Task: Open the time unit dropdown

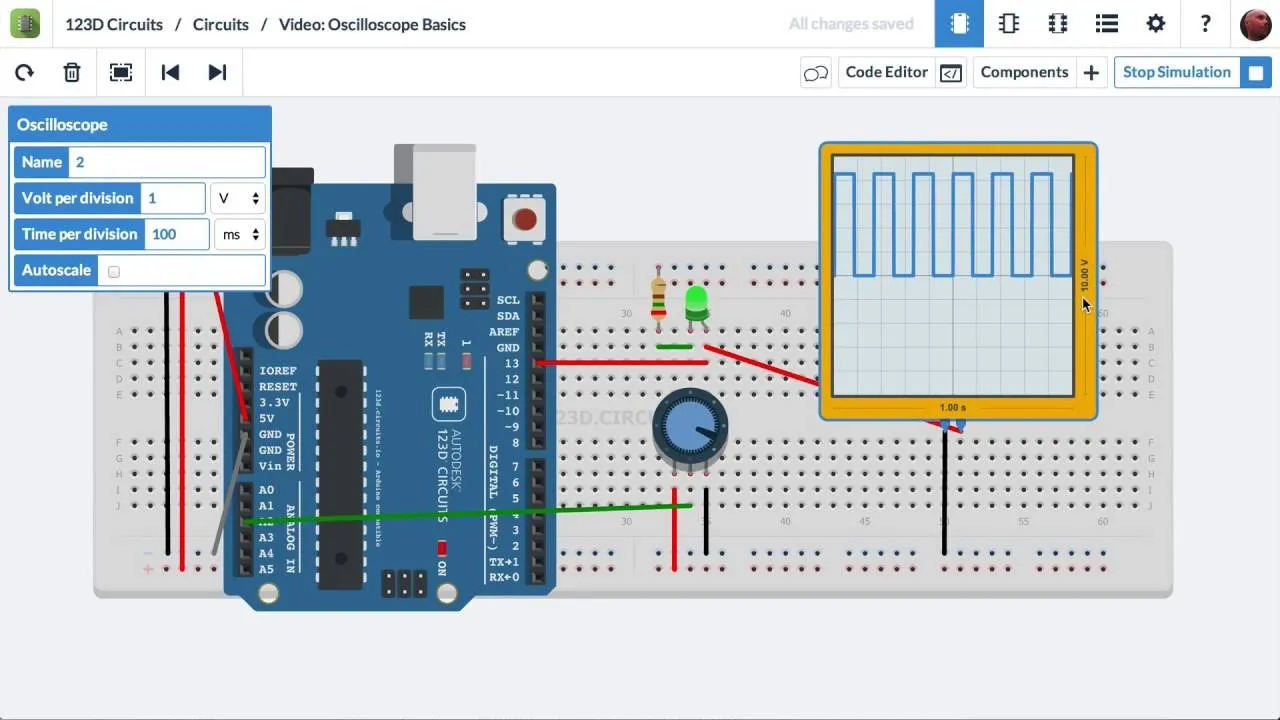Action: (237, 234)
